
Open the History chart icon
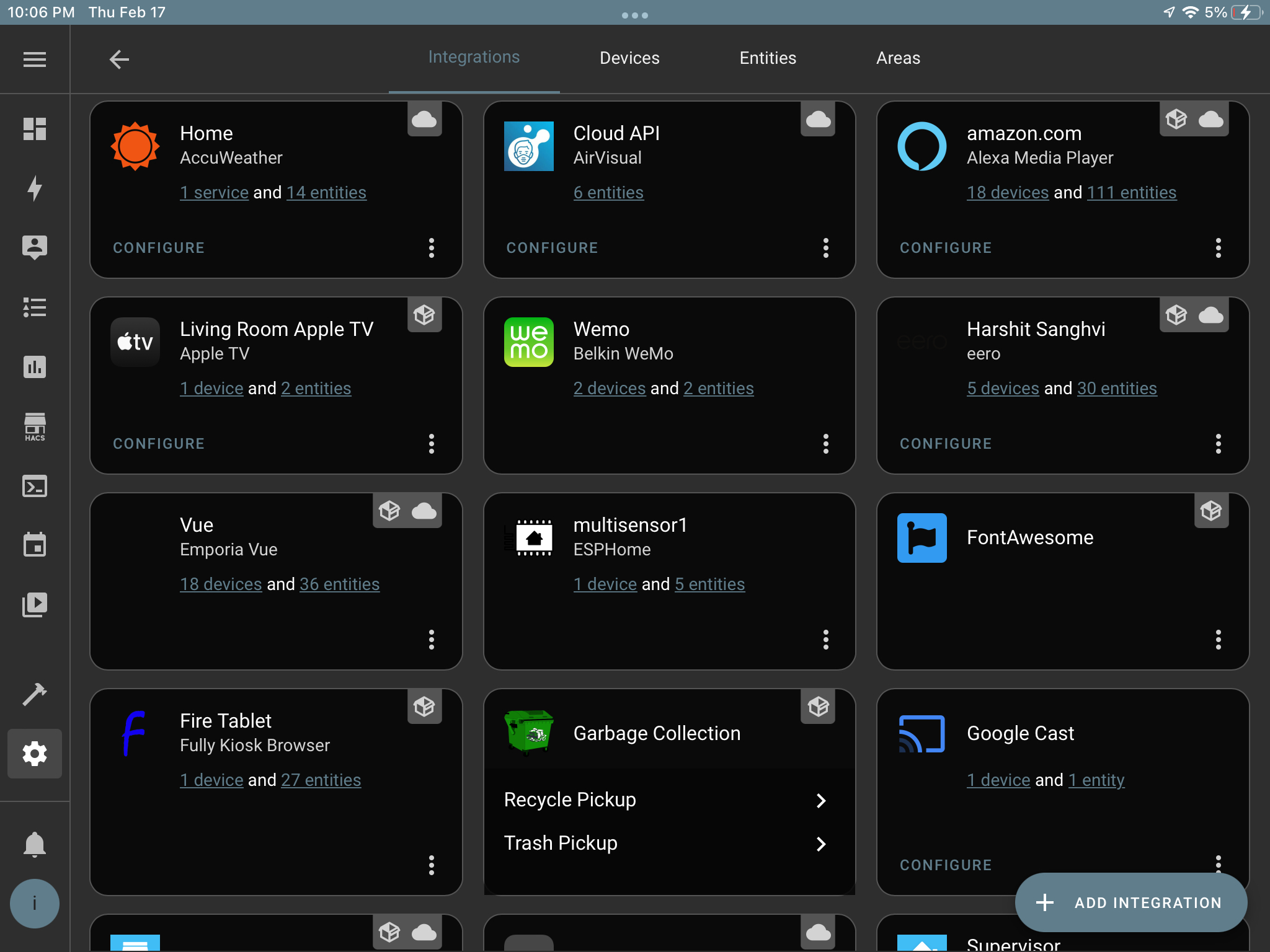pyautogui.click(x=35, y=367)
